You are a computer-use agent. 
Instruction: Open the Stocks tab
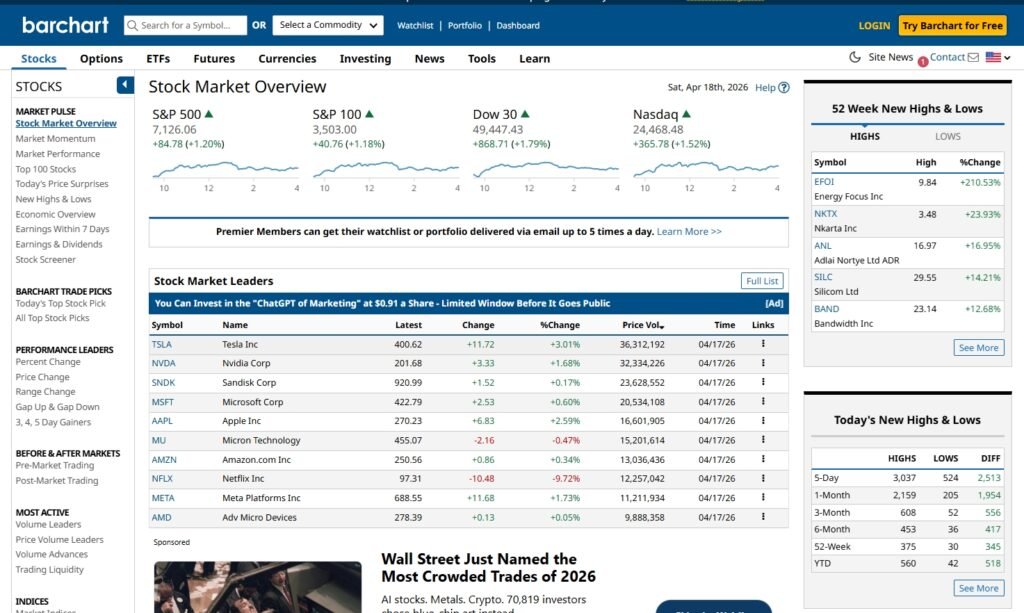pyautogui.click(x=39, y=58)
